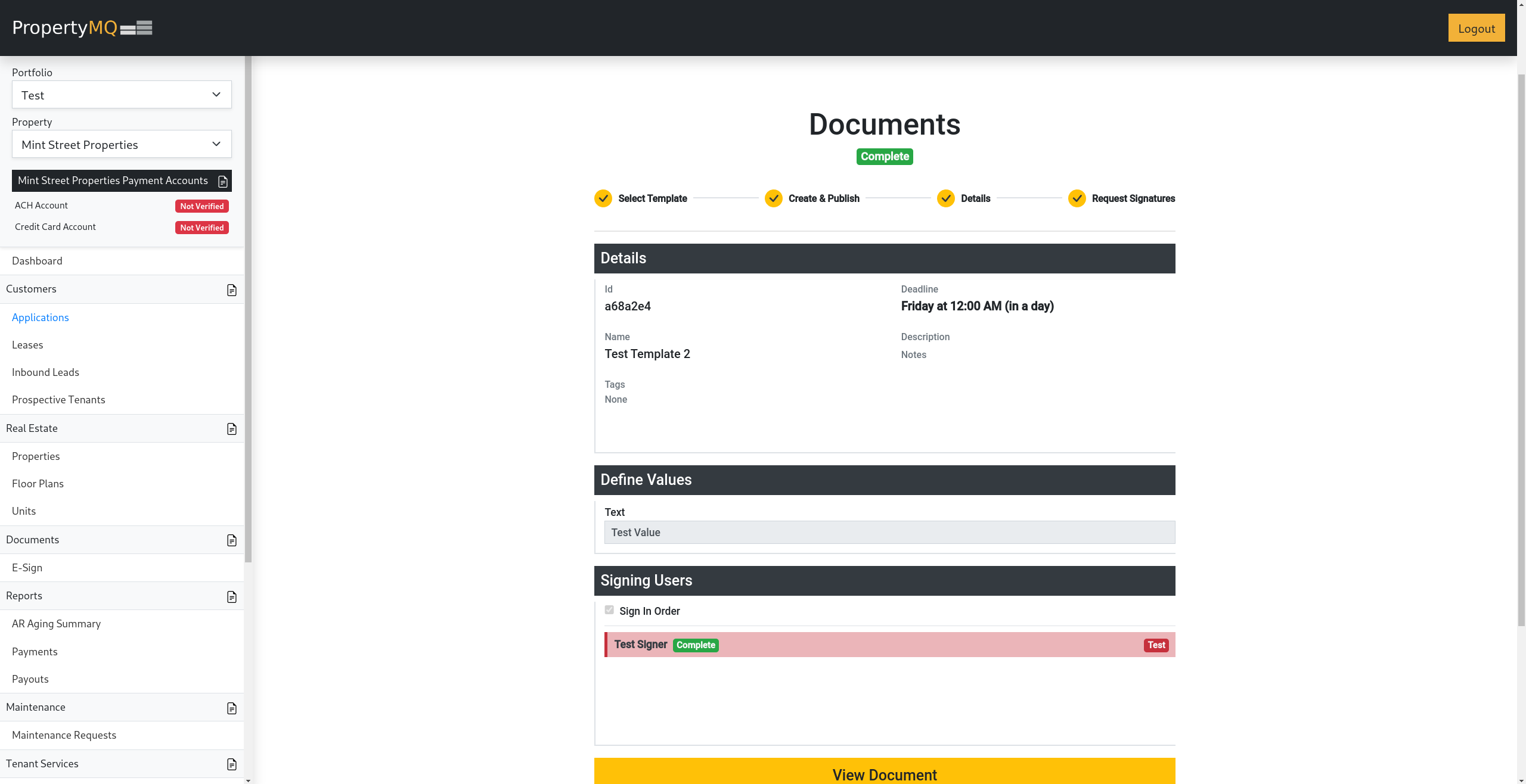Click the Select Template step checkmark
The height and width of the screenshot is (784, 1526).
click(603, 198)
